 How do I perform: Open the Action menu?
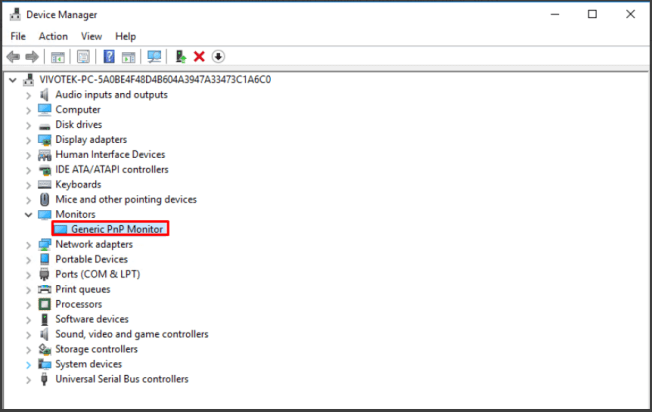pyautogui.click(x=53, y=36)
